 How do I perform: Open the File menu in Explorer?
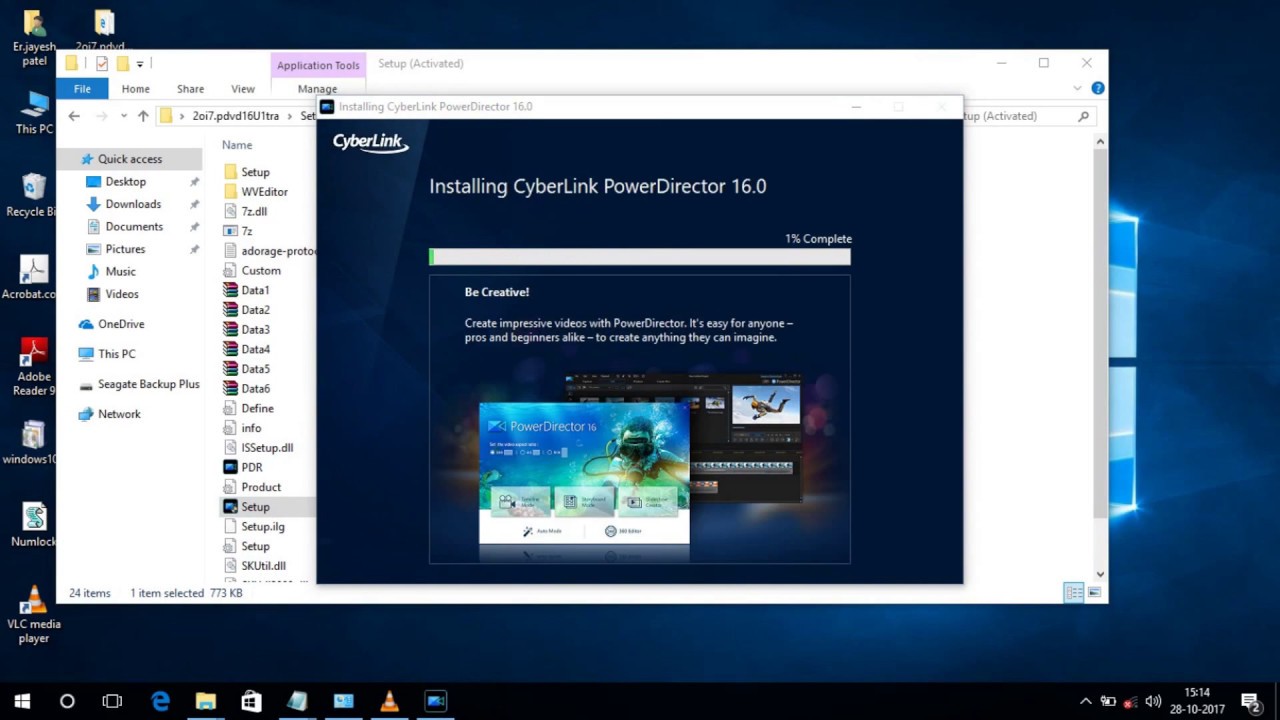[82, 88]
